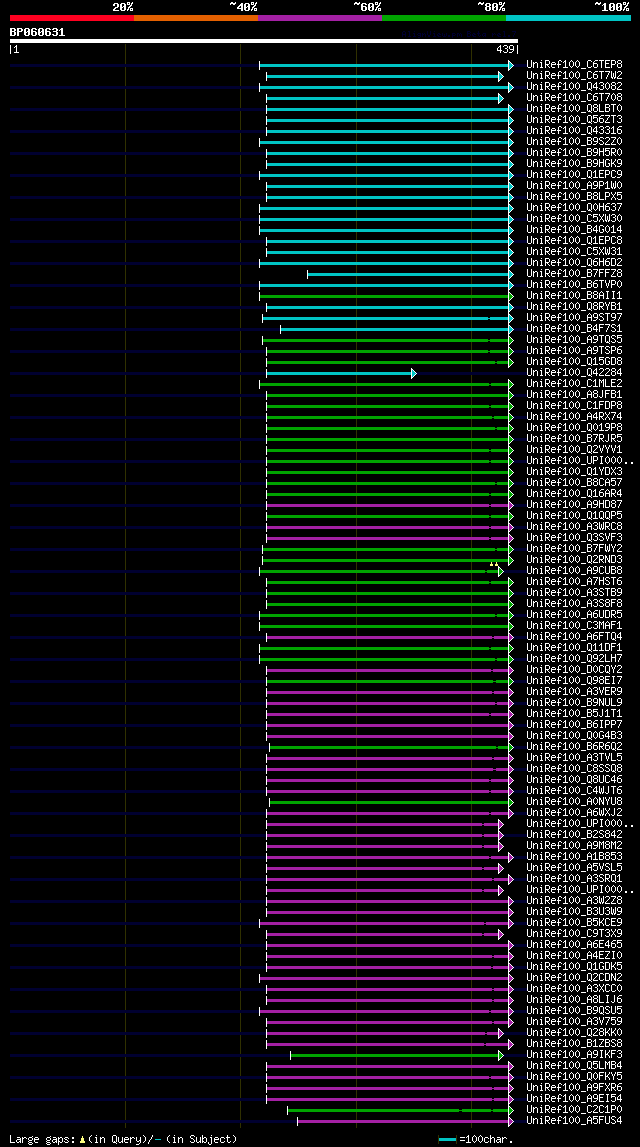Select the UniRef100_A9FXR6 label
The height and width of the screenshot is (1147, 640).
[x=574, y=1088]
